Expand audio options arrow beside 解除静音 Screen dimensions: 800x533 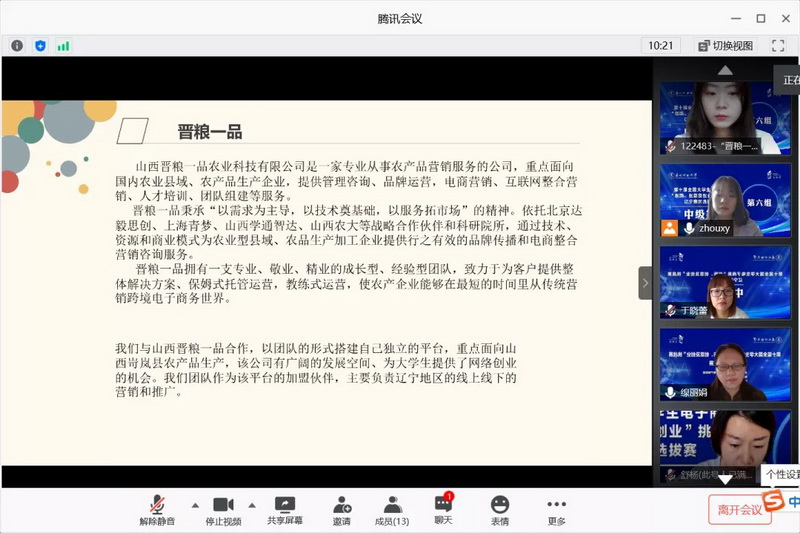coord(195,505)
